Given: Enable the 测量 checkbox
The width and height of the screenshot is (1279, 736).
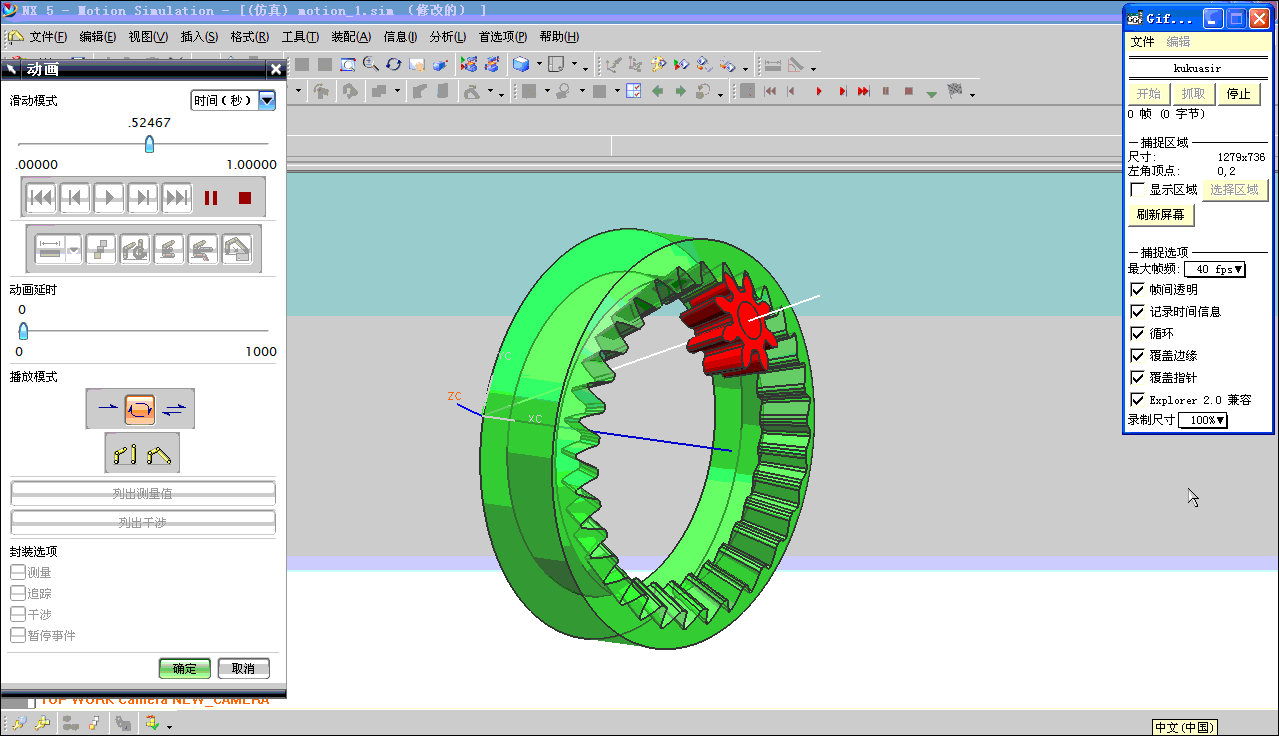Looking at the screenshot, I should [x=18, y=572].
